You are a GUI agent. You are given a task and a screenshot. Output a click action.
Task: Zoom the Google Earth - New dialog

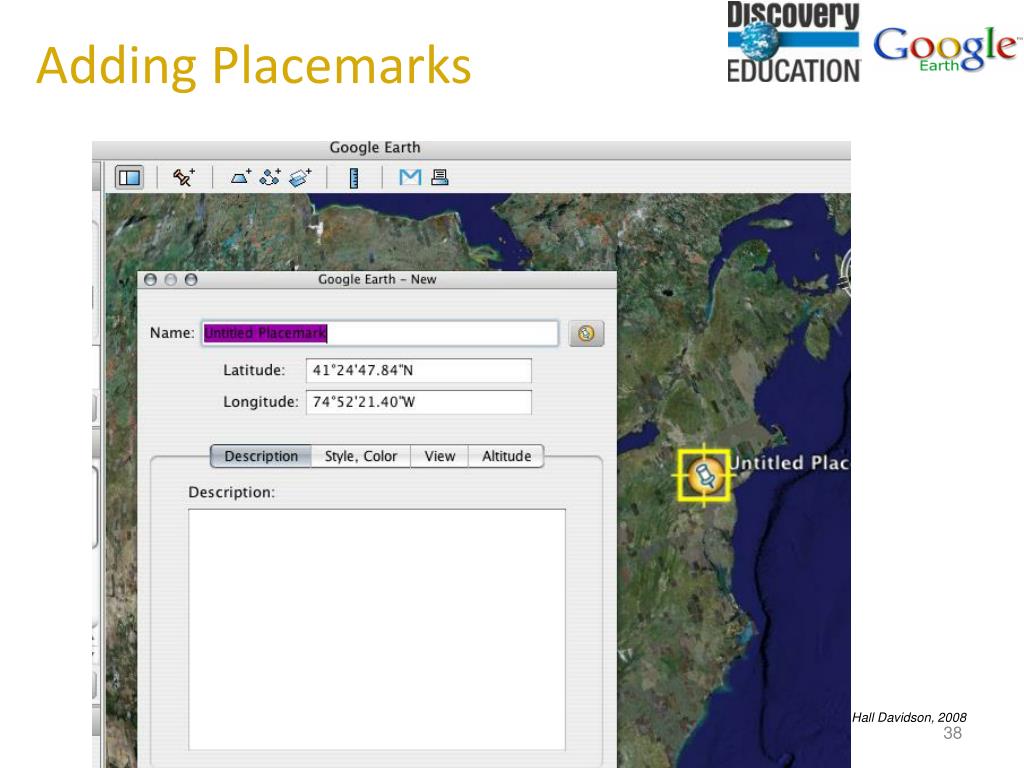point(191,280)
